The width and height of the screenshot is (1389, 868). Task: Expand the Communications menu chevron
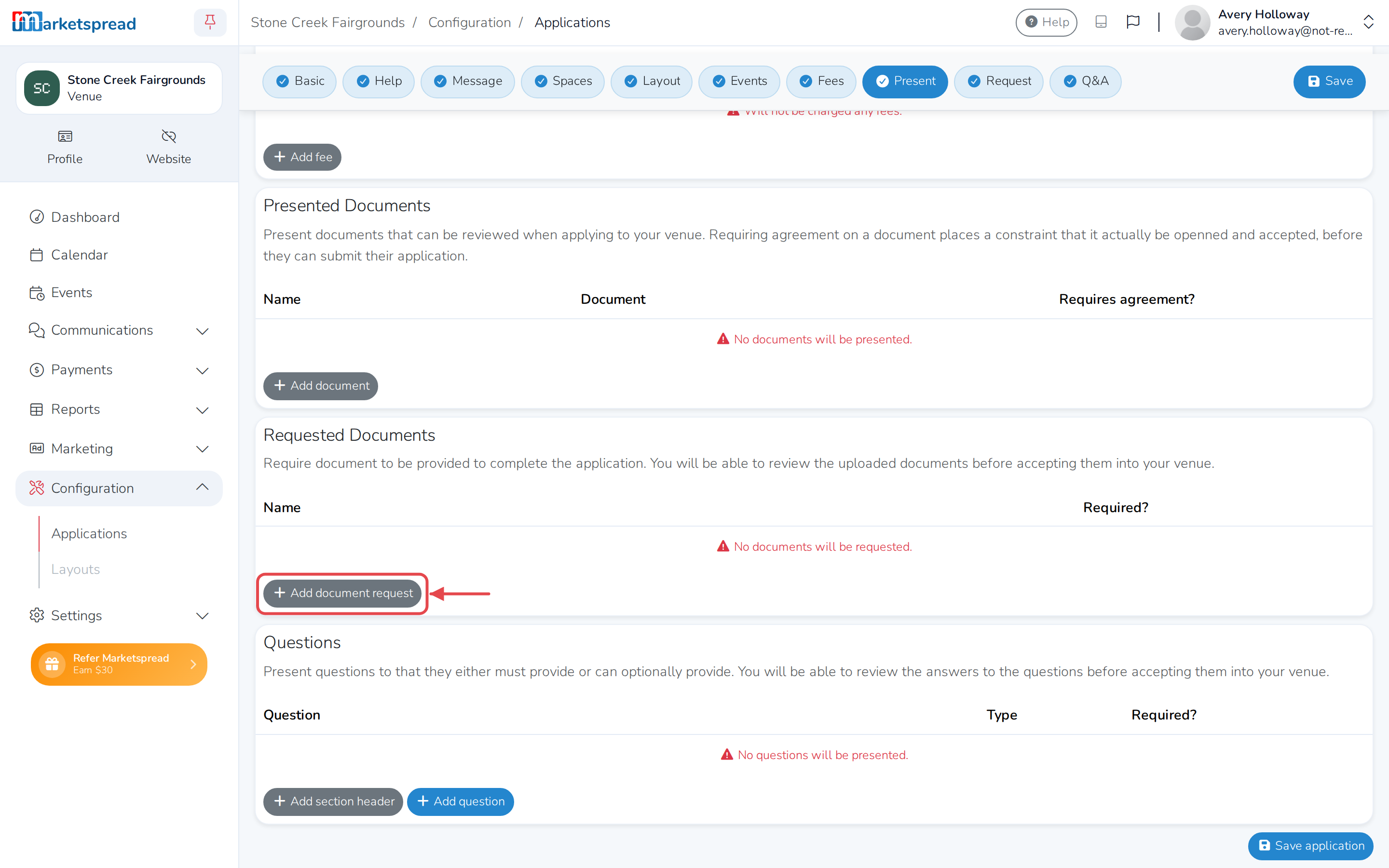(202, 331)
